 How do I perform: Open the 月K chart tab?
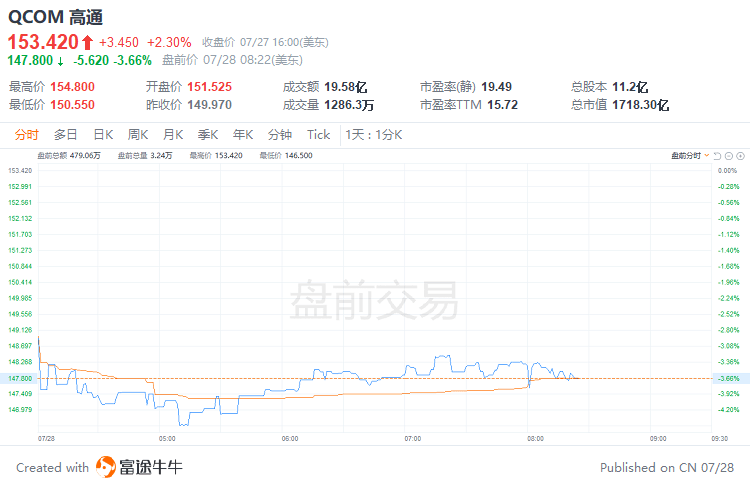pos(173,135)
